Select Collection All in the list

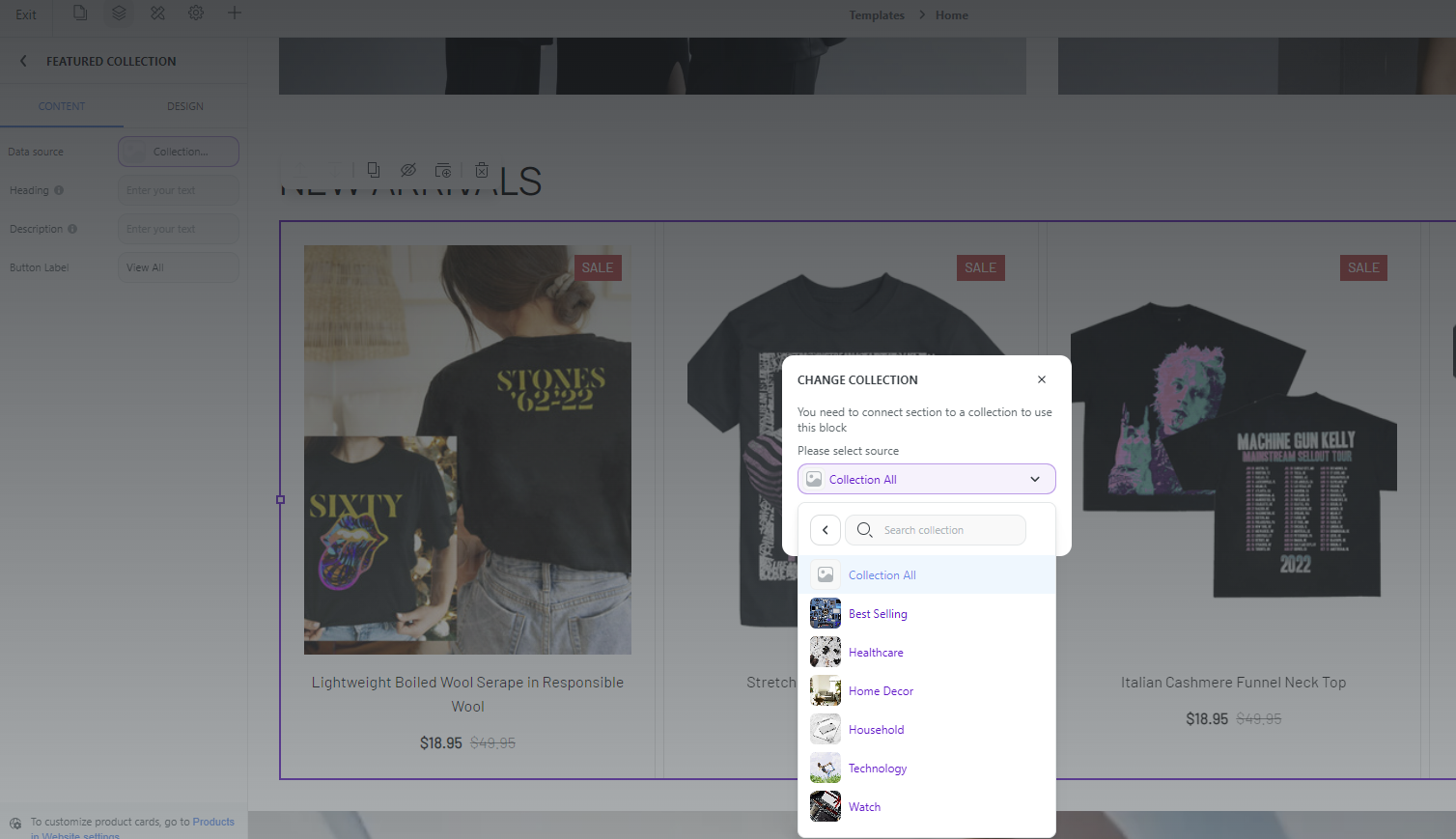click(x=927, y=574)
